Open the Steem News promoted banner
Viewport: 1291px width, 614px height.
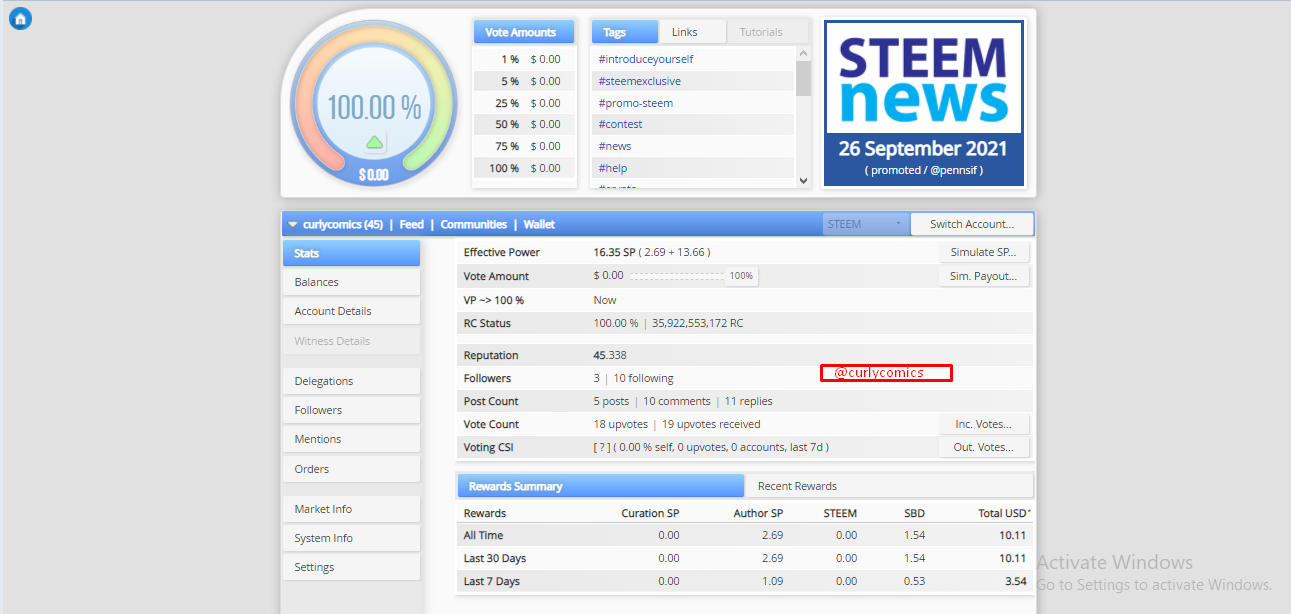click(924, 103)
